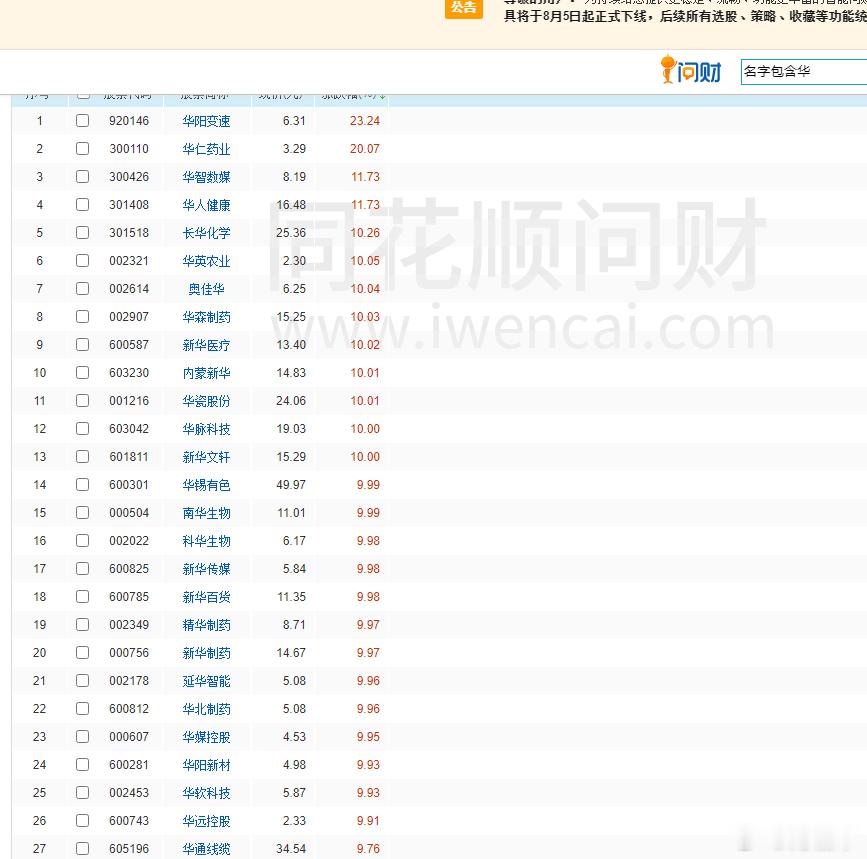The image size is (867, 859).
Task: Open the 内蒙新华 stock name
Action: [x=206, y=373]
